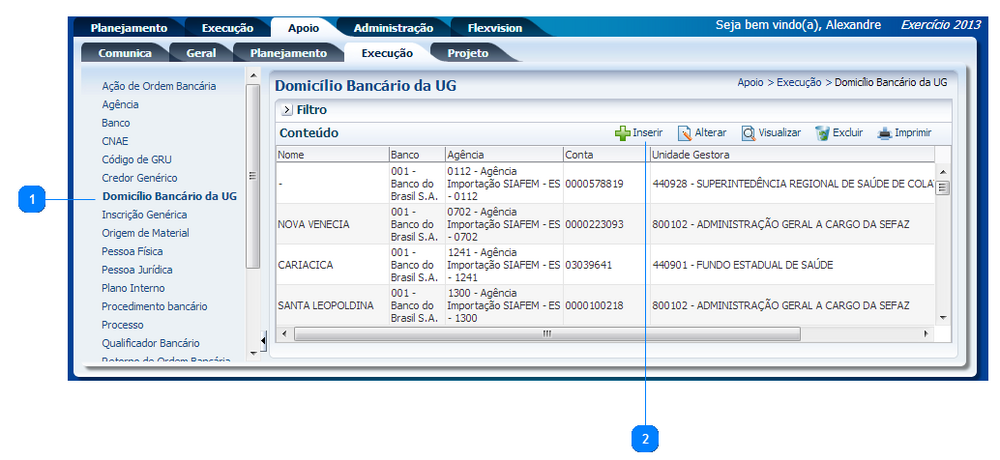Click the green plus Inserir icon
The height and width of the screenshot is (460, 1000).
click(622, 133)
